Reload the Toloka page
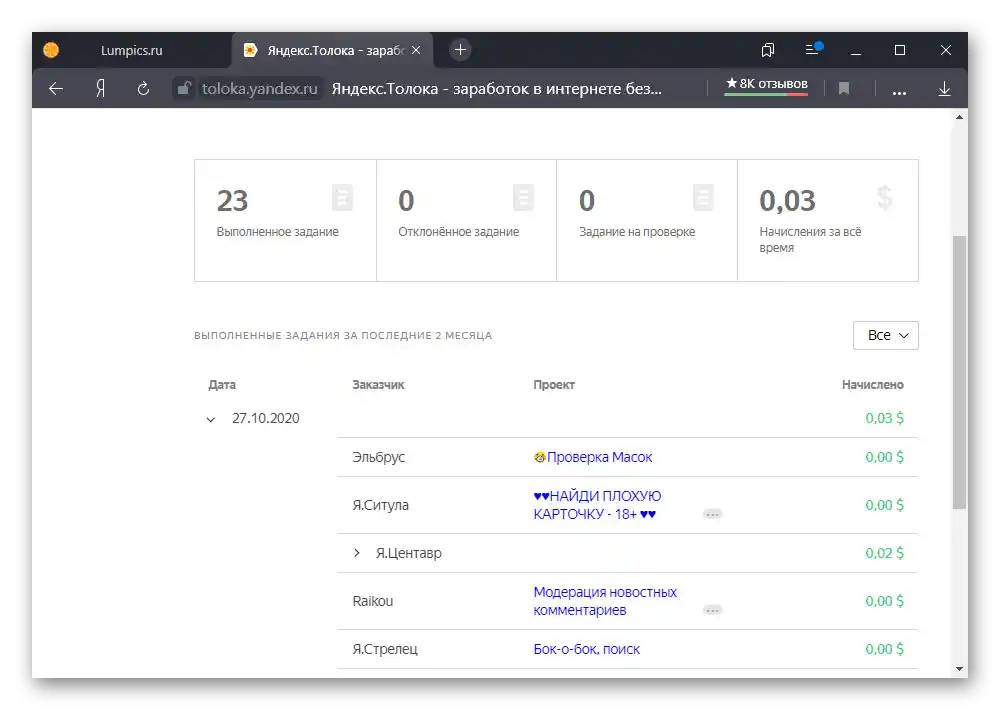The height and width of the screenshot is (710, 1000). pos(143,89)
